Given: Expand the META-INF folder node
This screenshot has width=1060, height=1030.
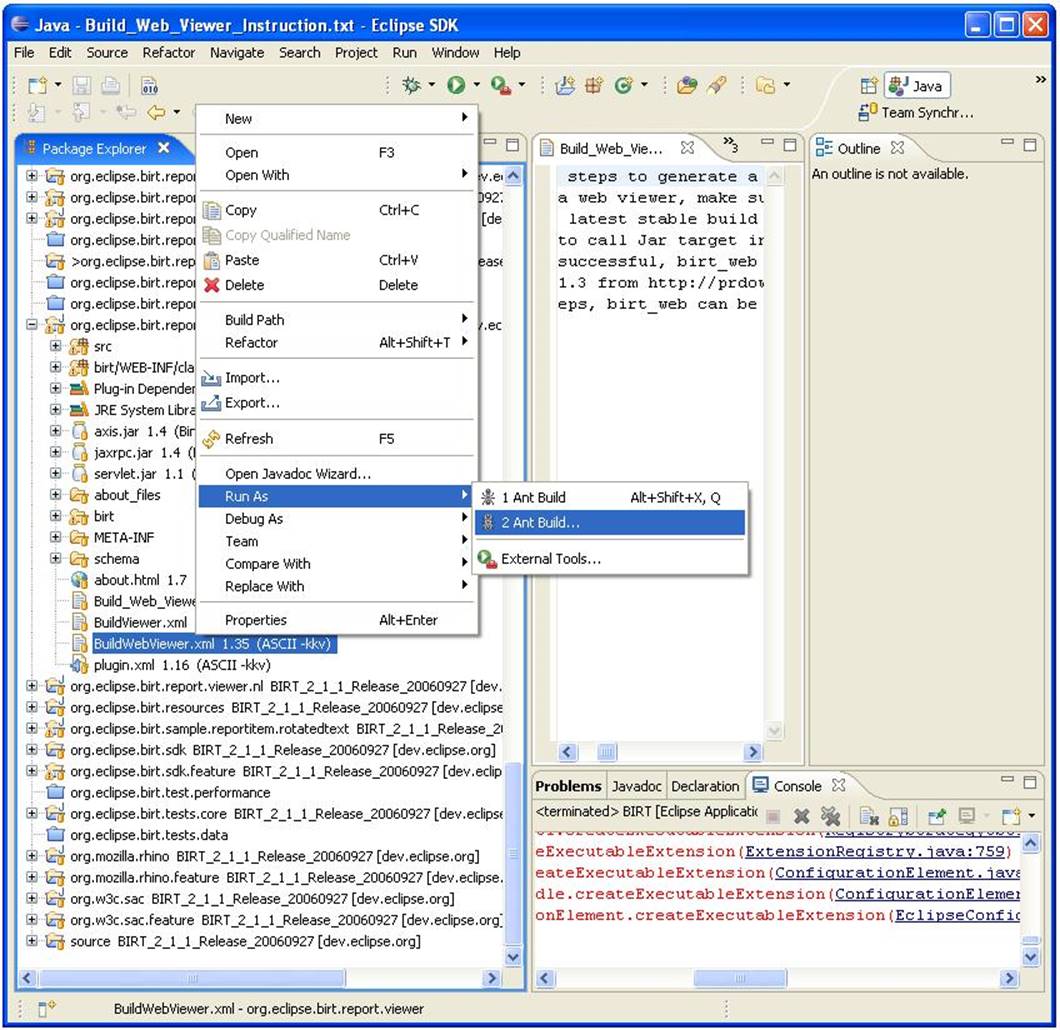Looking at the screenshot, I should (57, 538).
